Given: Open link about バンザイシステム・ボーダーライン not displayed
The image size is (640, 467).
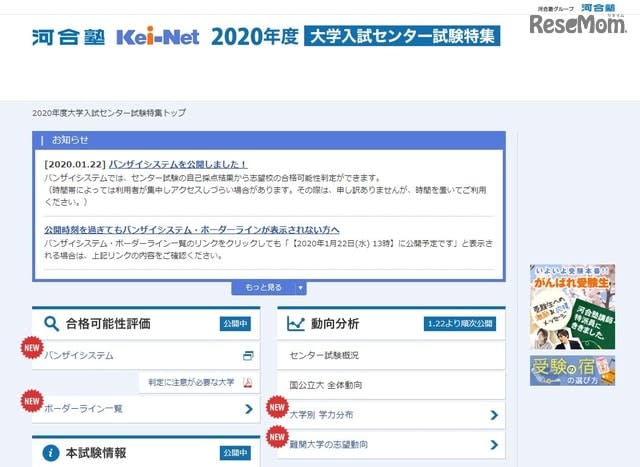Looking at the screenshot, I should pyautogui.click(x=192, y=230).
